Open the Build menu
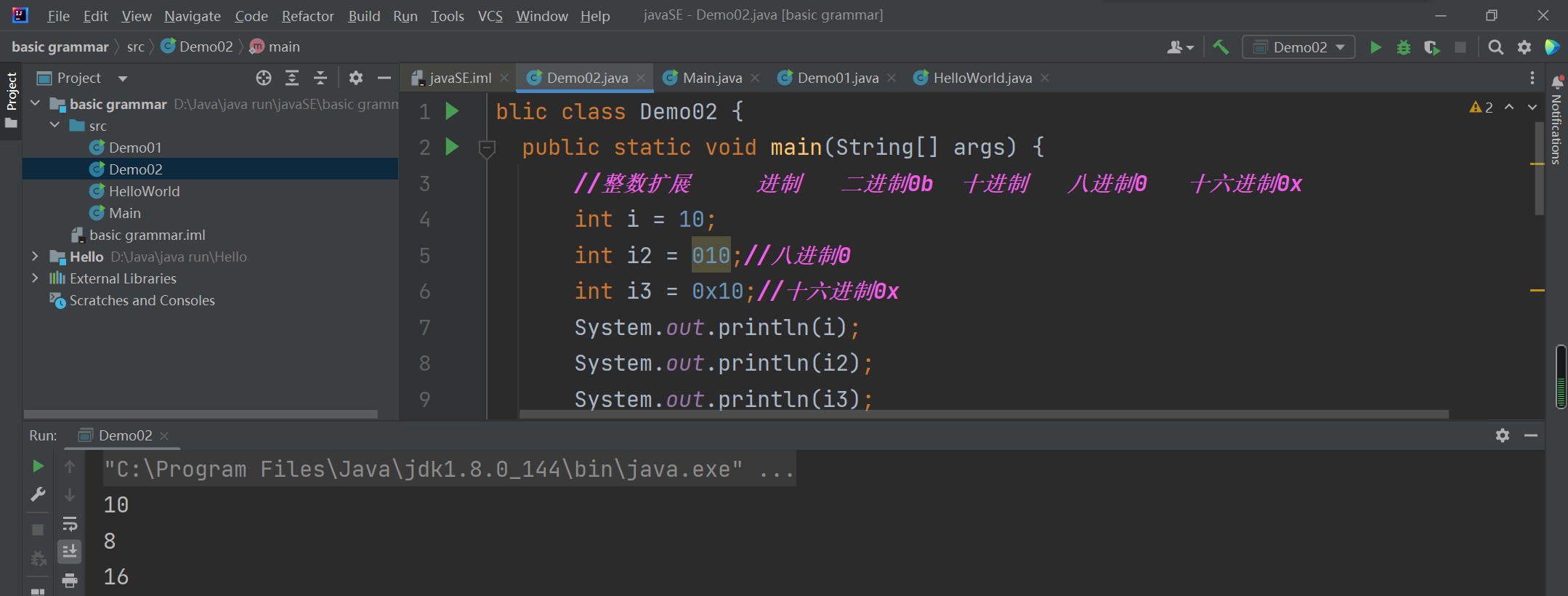This screenshot has width=1568, height=596. point(364,16)
